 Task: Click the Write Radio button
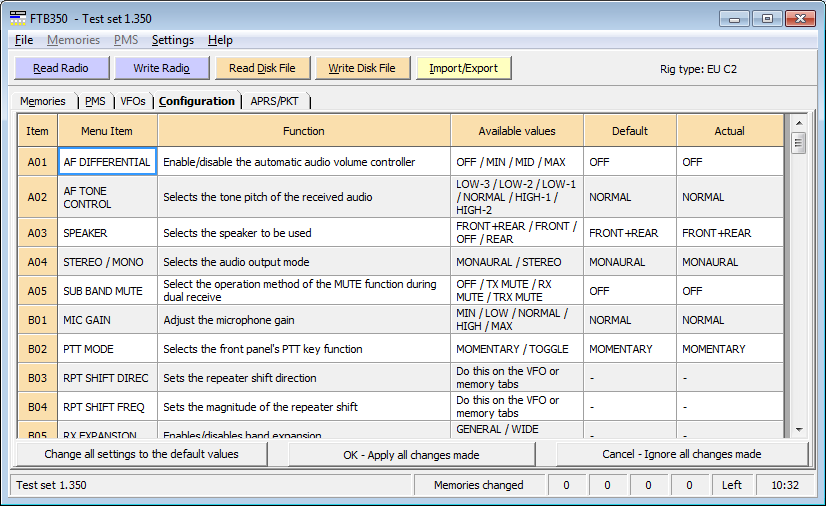coord(161,68)
